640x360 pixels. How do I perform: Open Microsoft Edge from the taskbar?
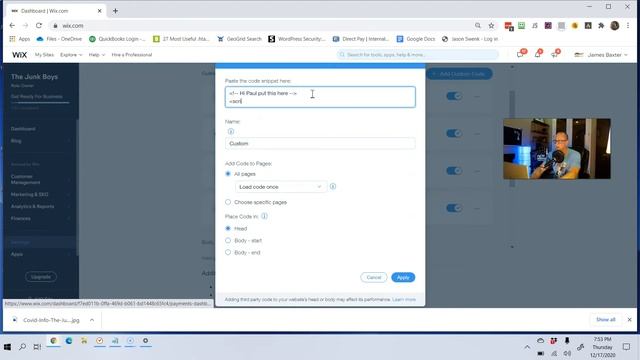click(x=69, y=341)
